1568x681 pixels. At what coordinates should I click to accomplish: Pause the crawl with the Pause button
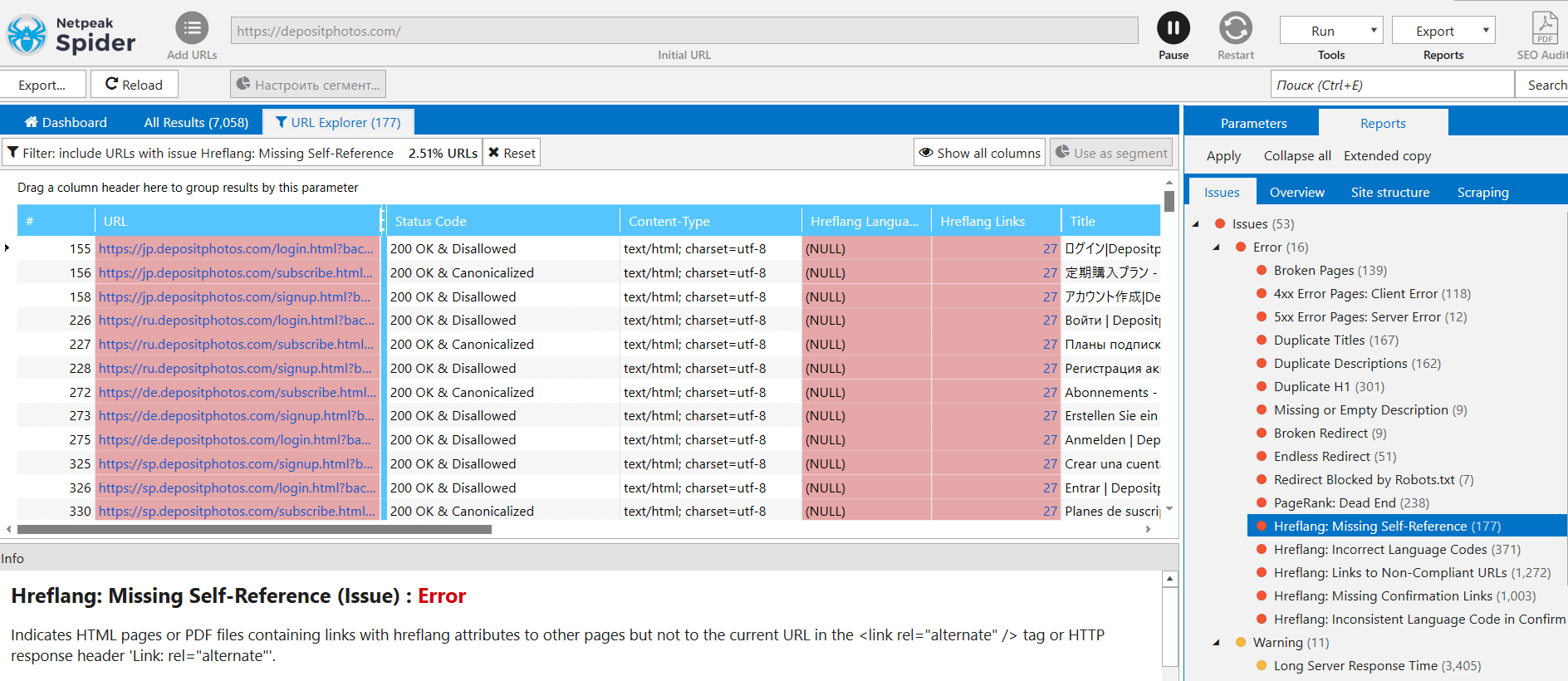1174,28
